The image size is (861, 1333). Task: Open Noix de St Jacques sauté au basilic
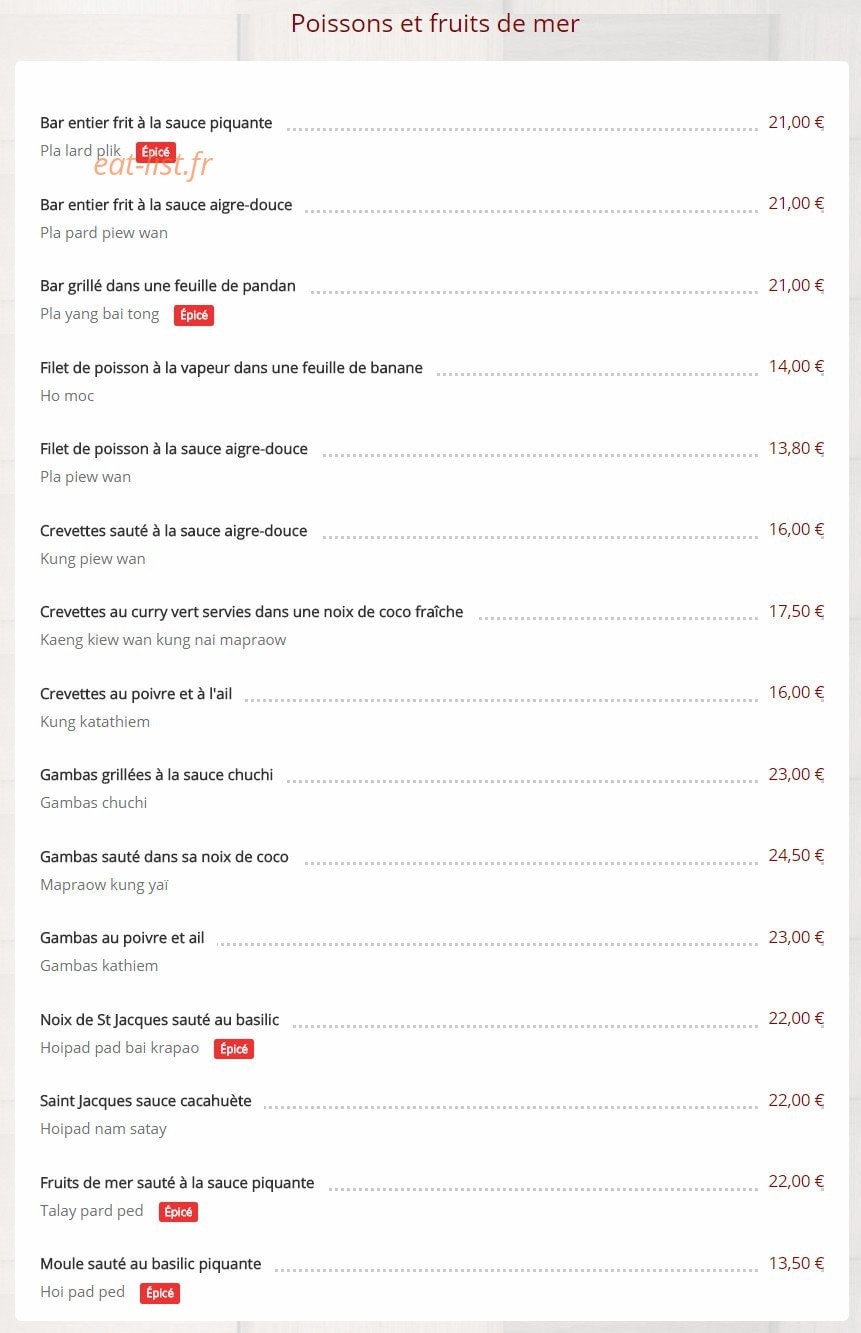[160, 1020]
